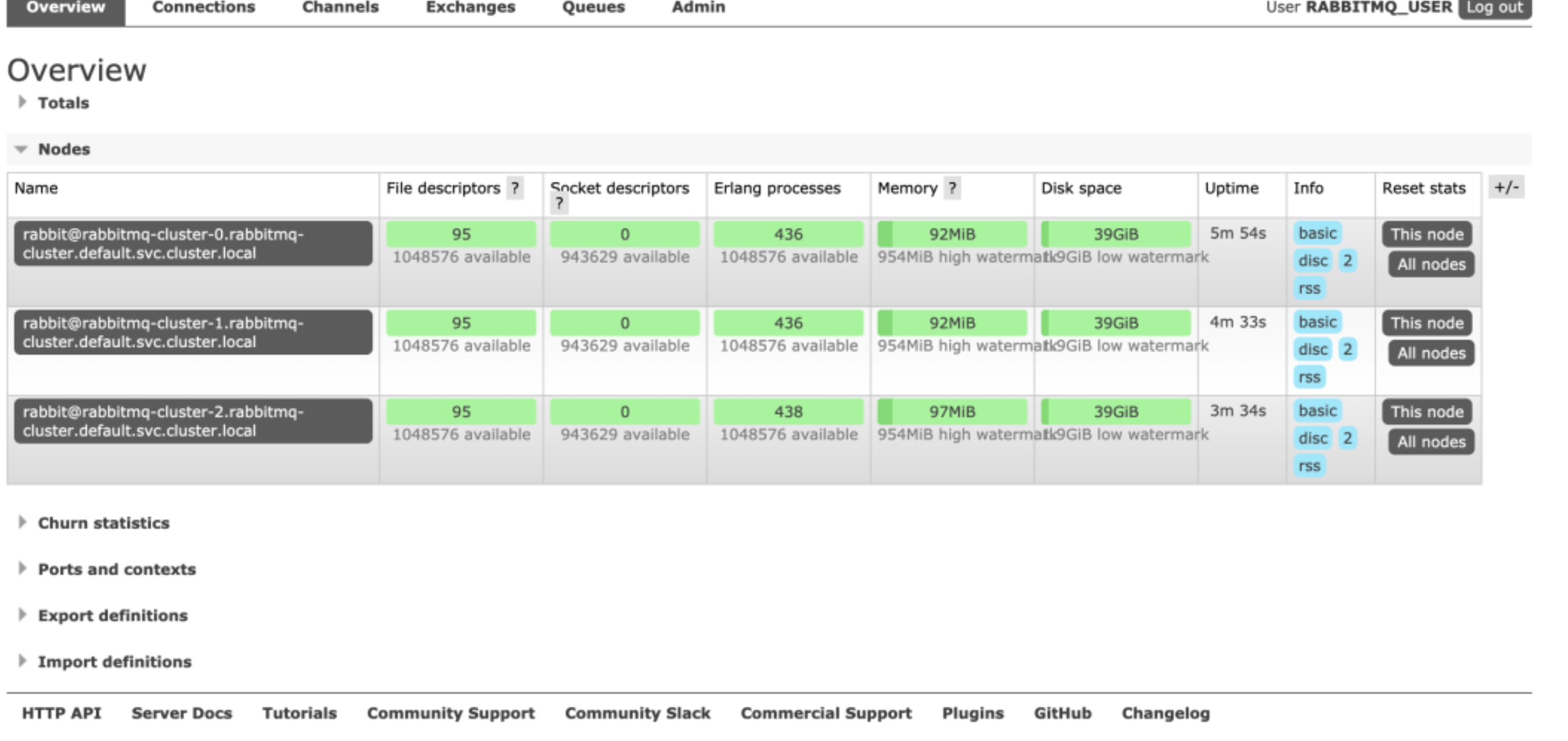Screen dimensions: 1568x741
Task: Reset stats with This node for cluster-0
Action: [1426, 234]
